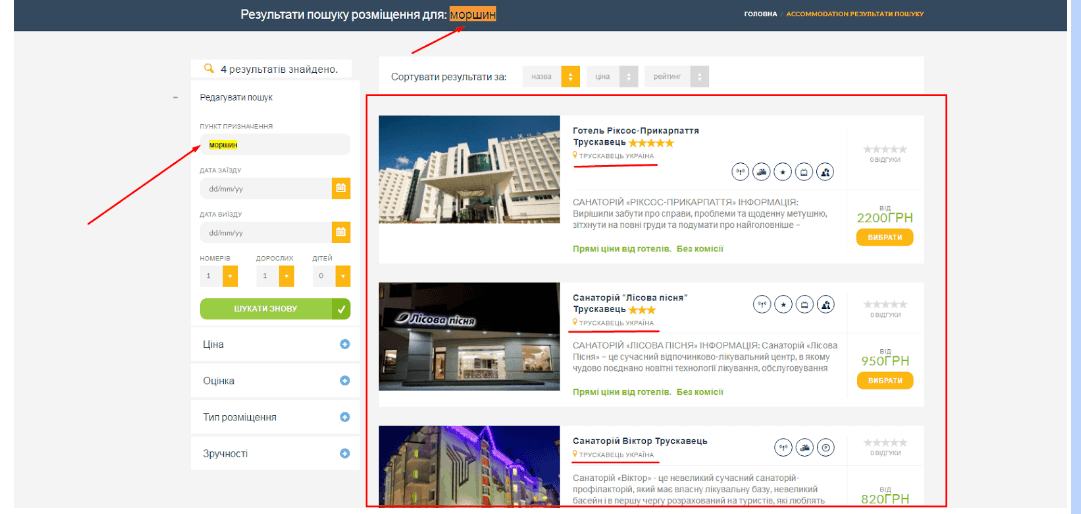Open Дітей count dropdown
This screenshot has width=1081, height=514.
pos(343,276)
